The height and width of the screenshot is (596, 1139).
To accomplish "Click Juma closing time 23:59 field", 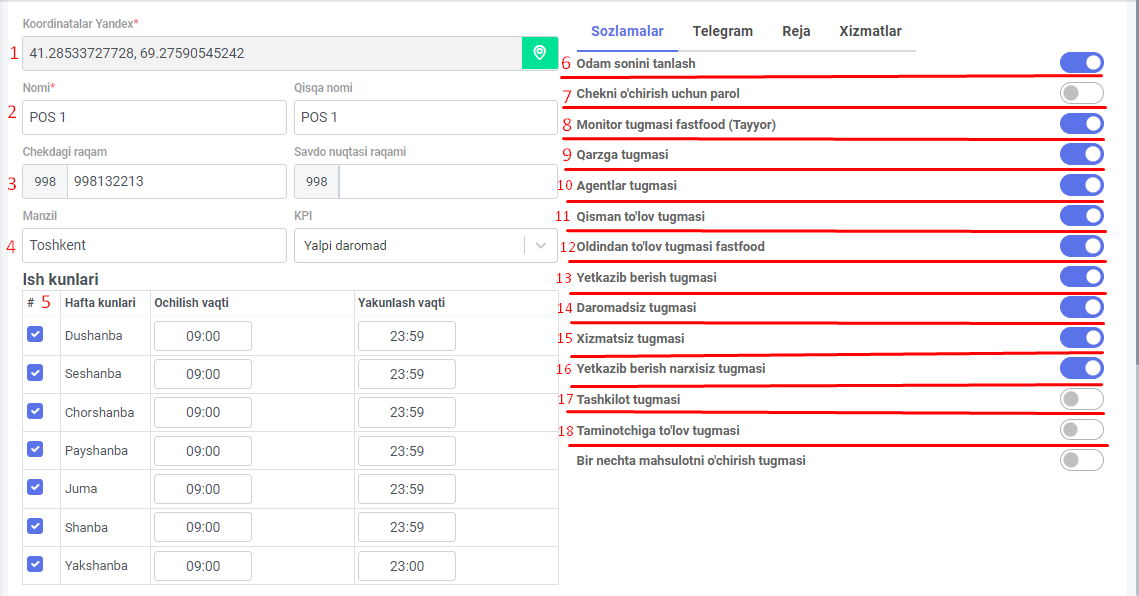I will click(407, 489).
